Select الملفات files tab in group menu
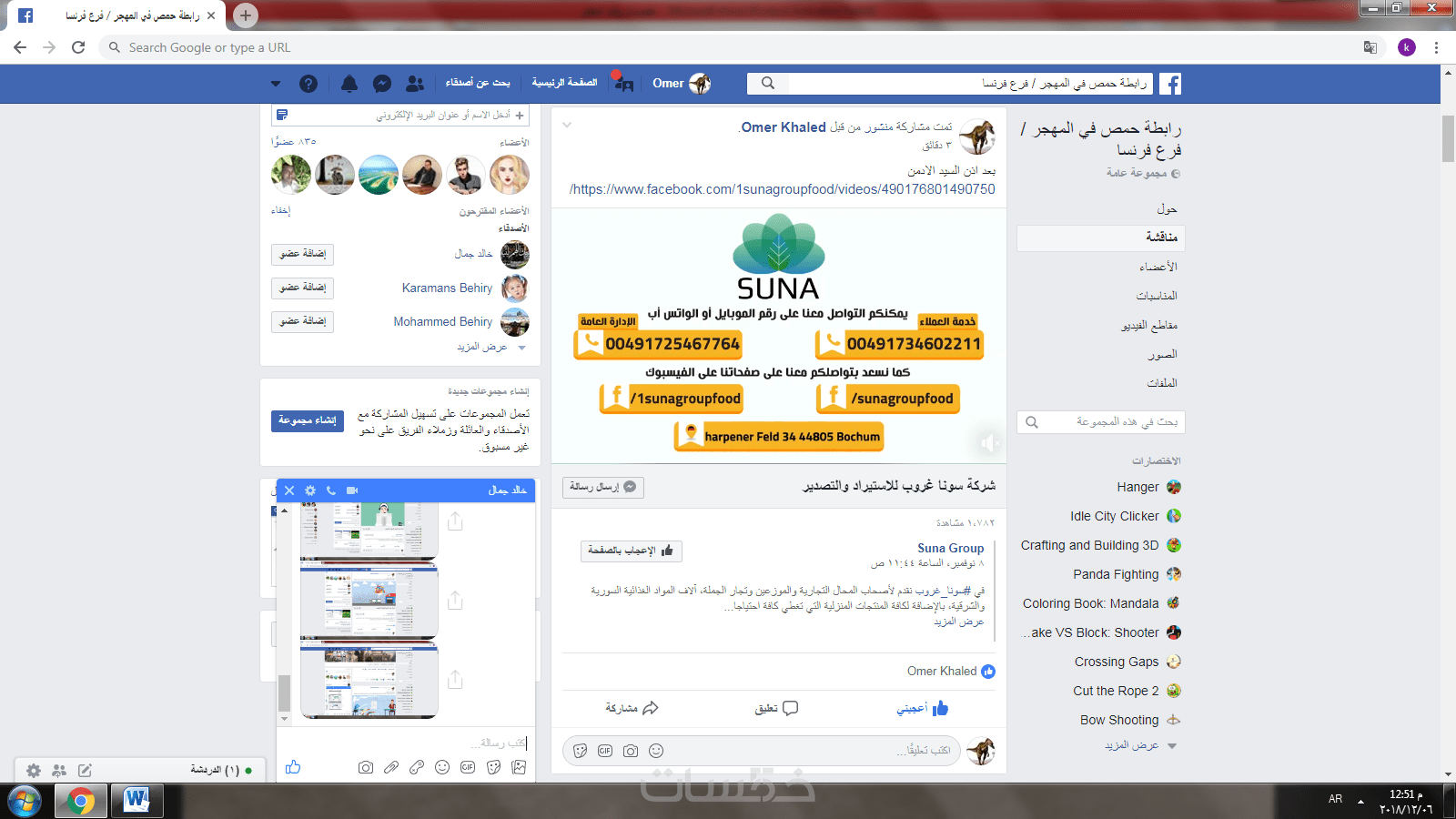This screenshot has height=819, width=1456. [1162, 383]
